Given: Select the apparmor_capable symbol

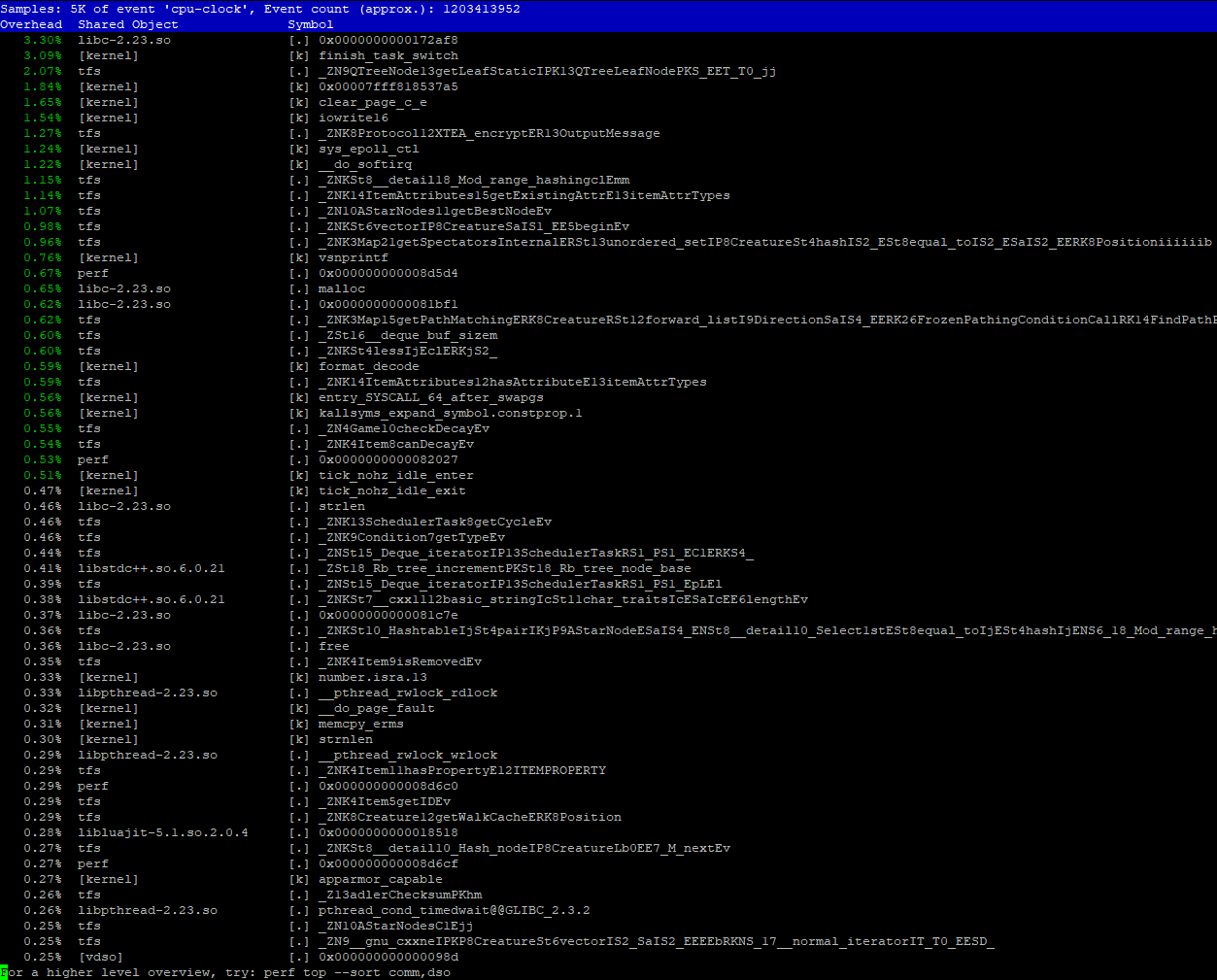Looking at the screenshot, I should (x=381, y=879).
